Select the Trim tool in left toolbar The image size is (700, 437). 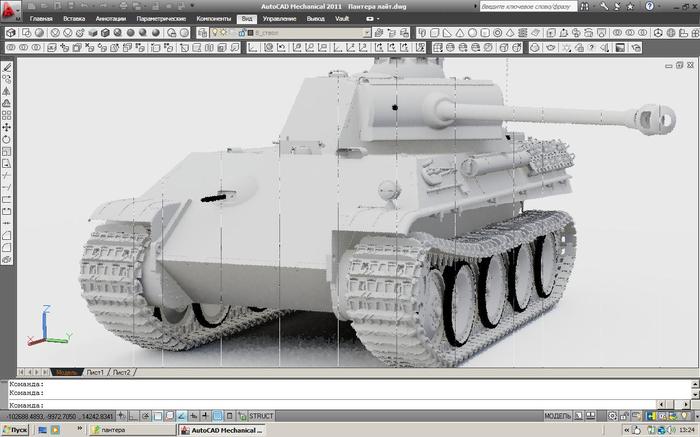[7, 175]
